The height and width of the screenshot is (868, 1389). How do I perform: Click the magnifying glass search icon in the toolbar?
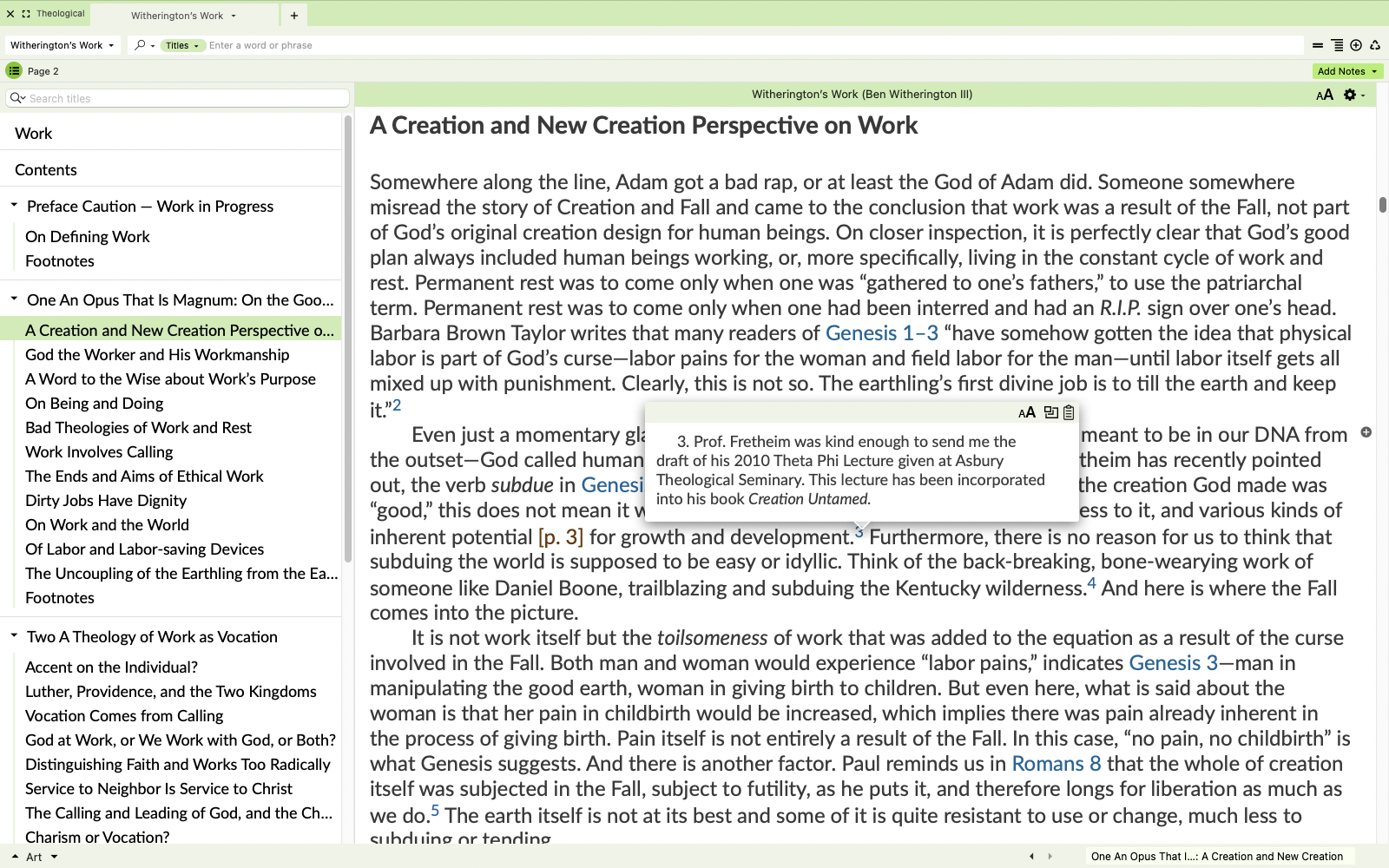(x=140, y=45)
